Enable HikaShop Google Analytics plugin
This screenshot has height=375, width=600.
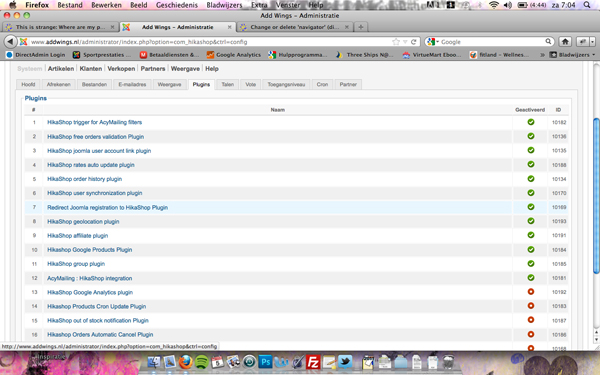(531, 292)
